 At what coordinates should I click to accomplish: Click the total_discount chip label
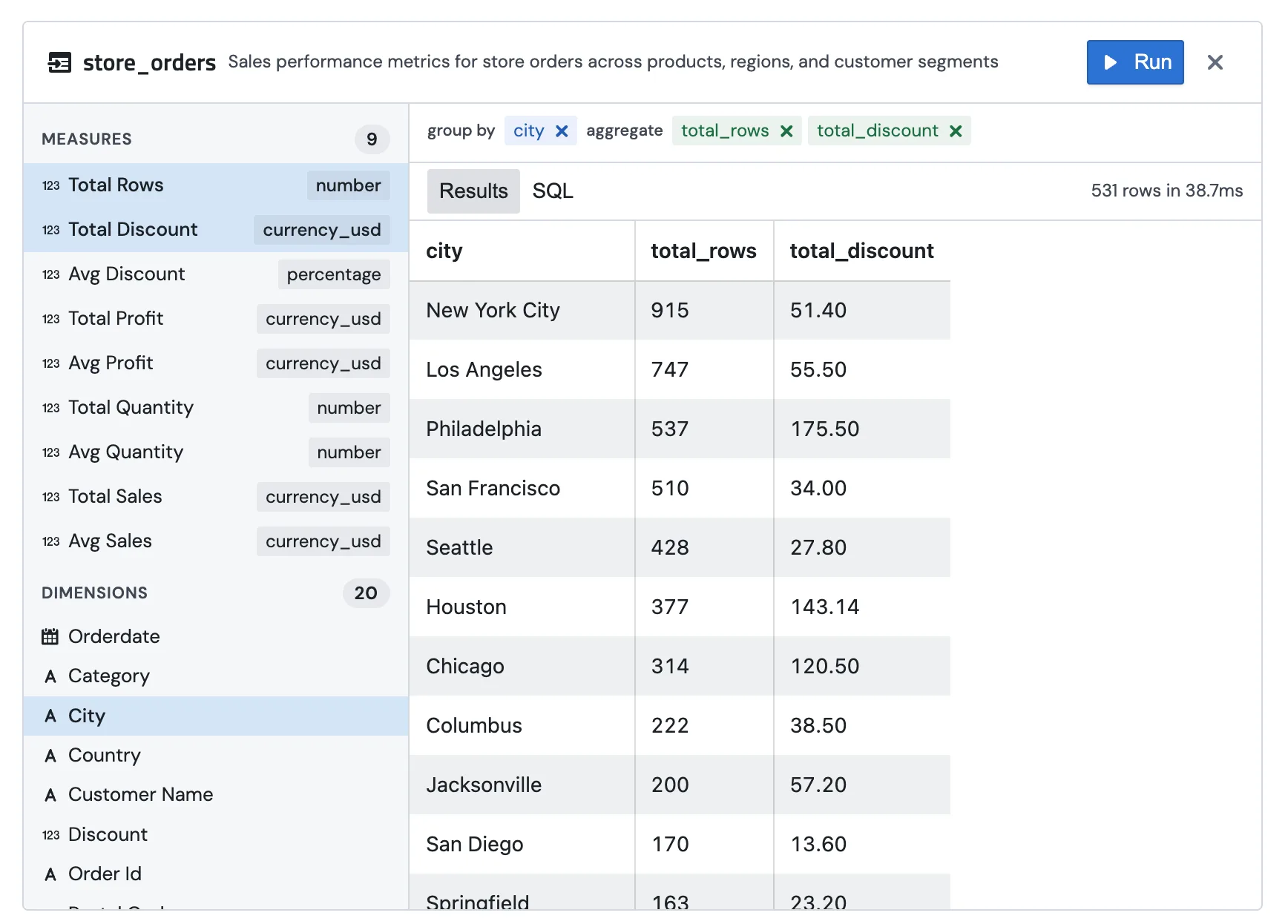[x=877, y=131]
